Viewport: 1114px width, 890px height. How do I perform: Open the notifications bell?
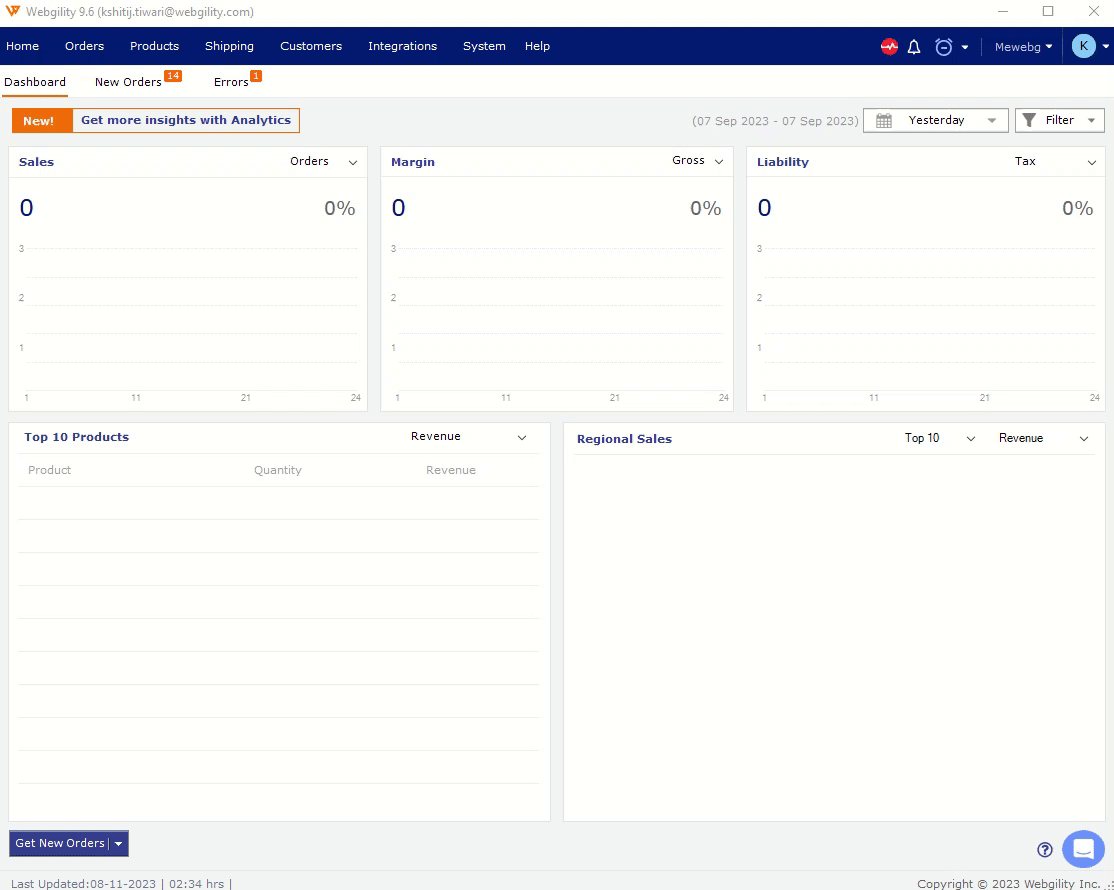tap(914, 47)
